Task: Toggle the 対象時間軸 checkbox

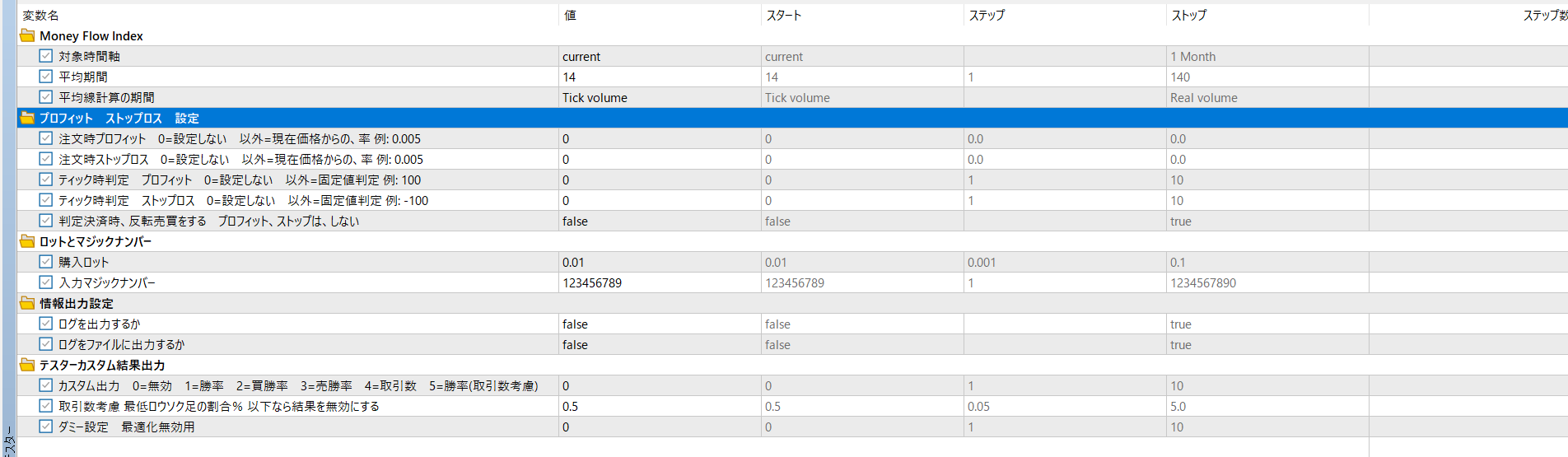Action: pyautogui.click(x=46, y=56)
